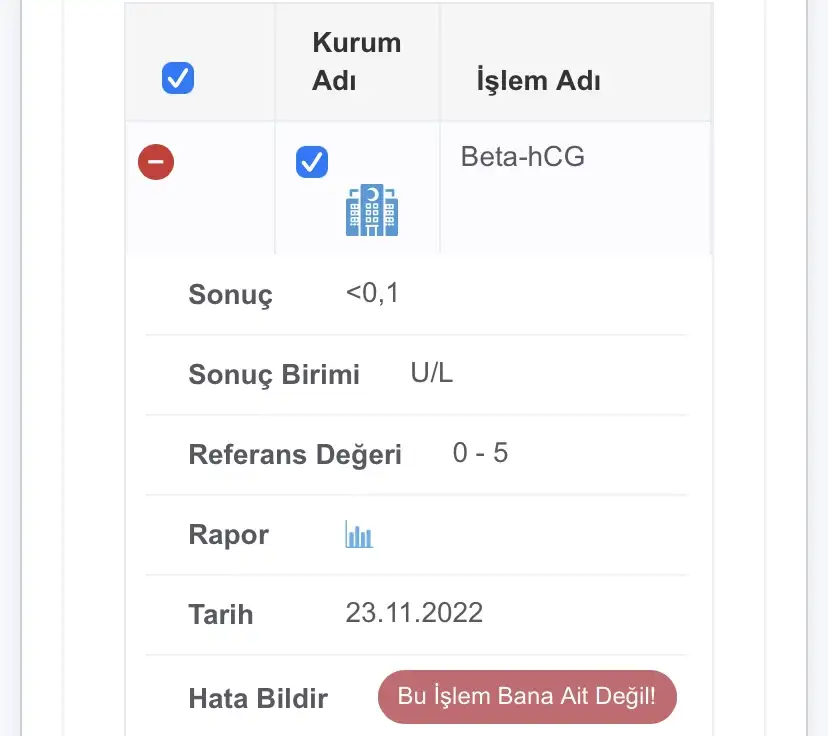Click the 'Rapor' label

[x=228, y=535]
